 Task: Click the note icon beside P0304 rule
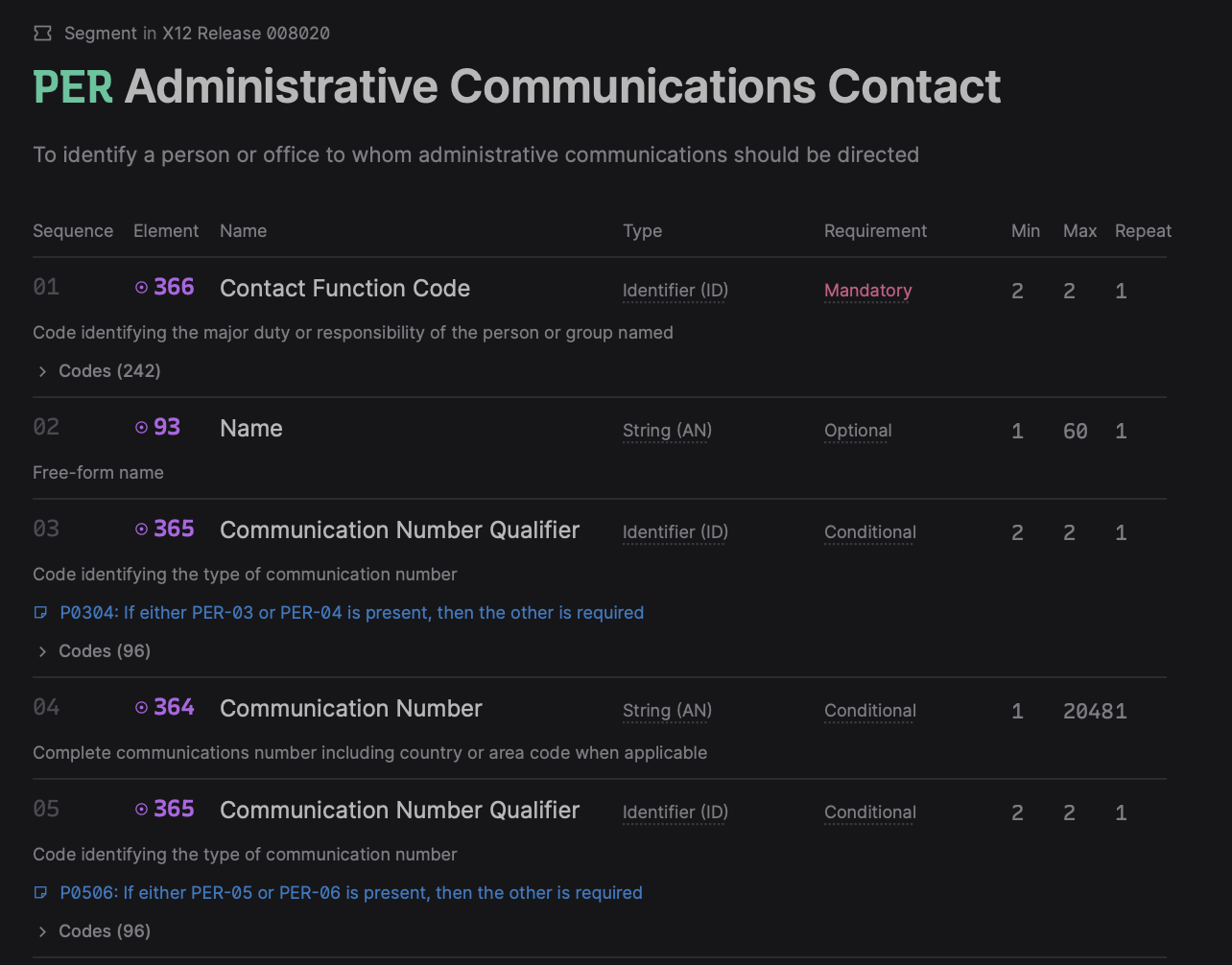[x=40, y=612]
